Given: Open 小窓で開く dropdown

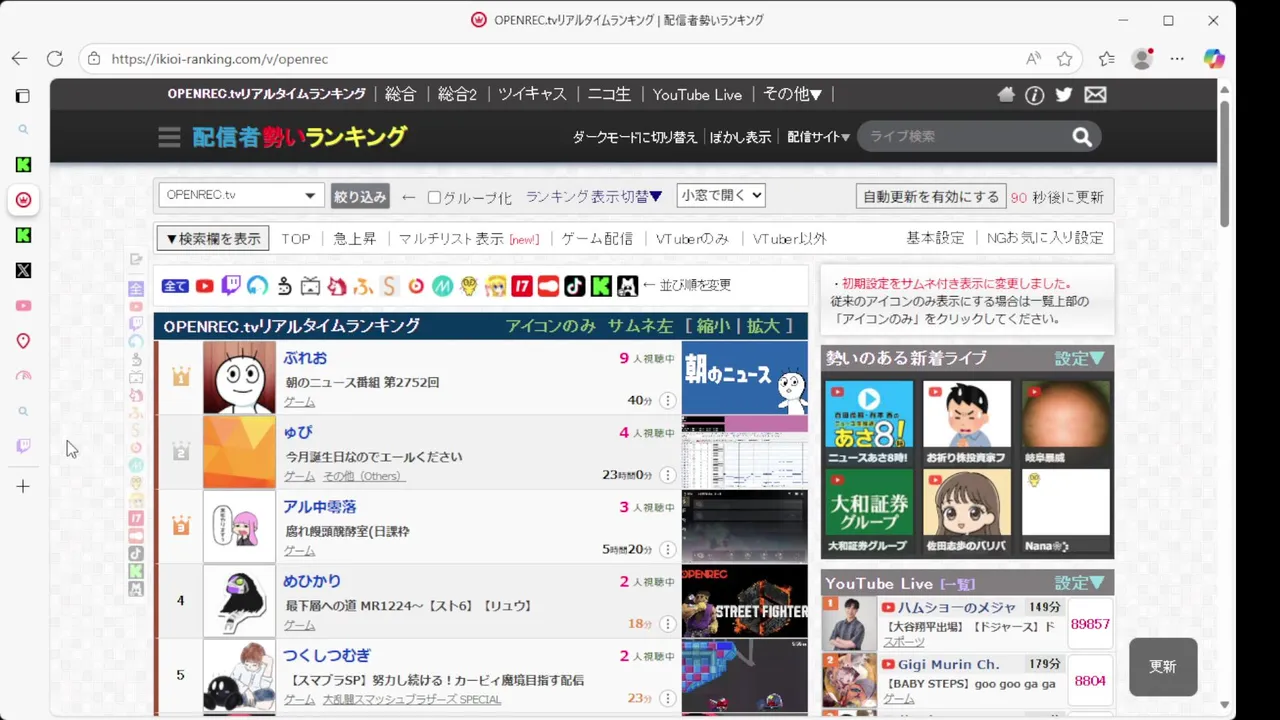Looking at the screenshot, I should click(x=721, y=195).
